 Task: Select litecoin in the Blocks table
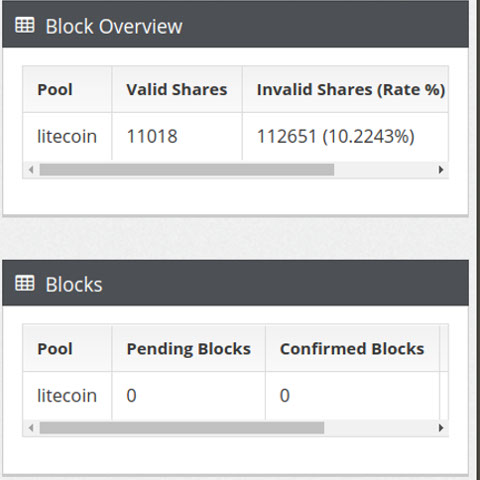tap(67, 396)
